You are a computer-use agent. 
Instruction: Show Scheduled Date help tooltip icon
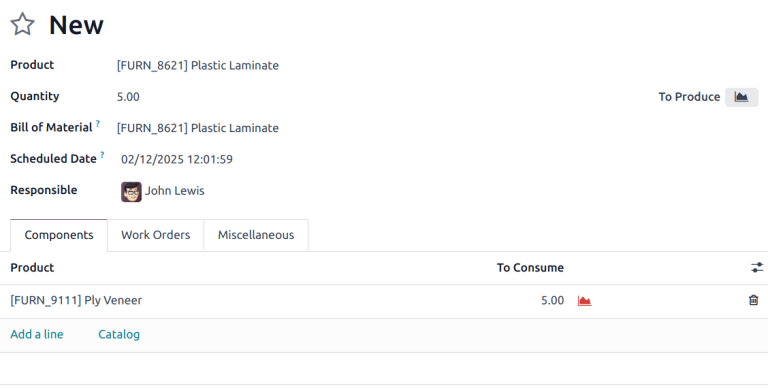pyautogui.click(x=102, y=155)
